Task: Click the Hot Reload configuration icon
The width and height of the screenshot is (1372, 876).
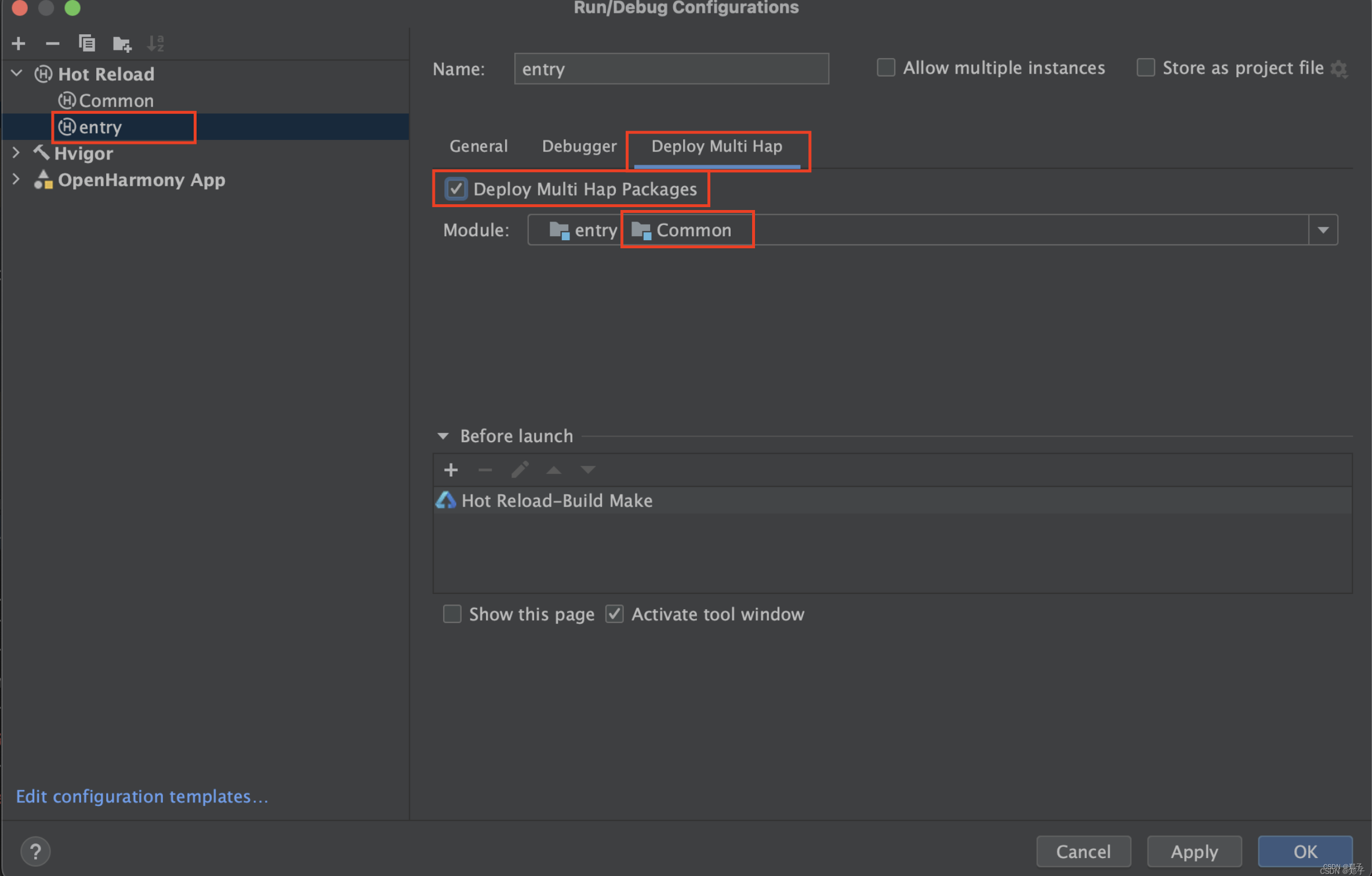Action: click(45, 72)
